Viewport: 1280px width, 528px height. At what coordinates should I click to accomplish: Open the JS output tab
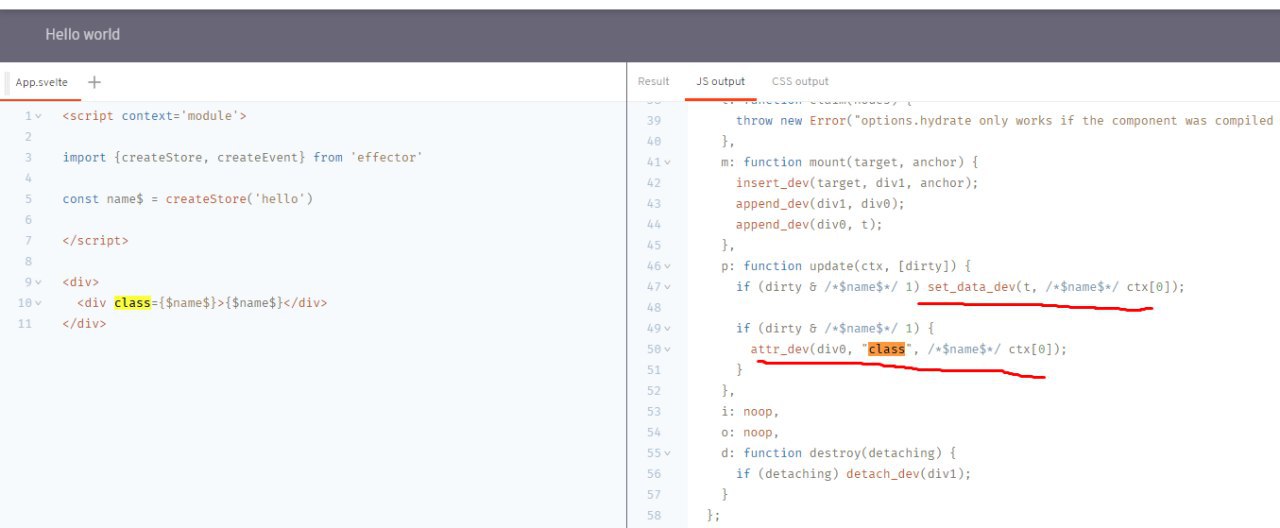(720, 81)
